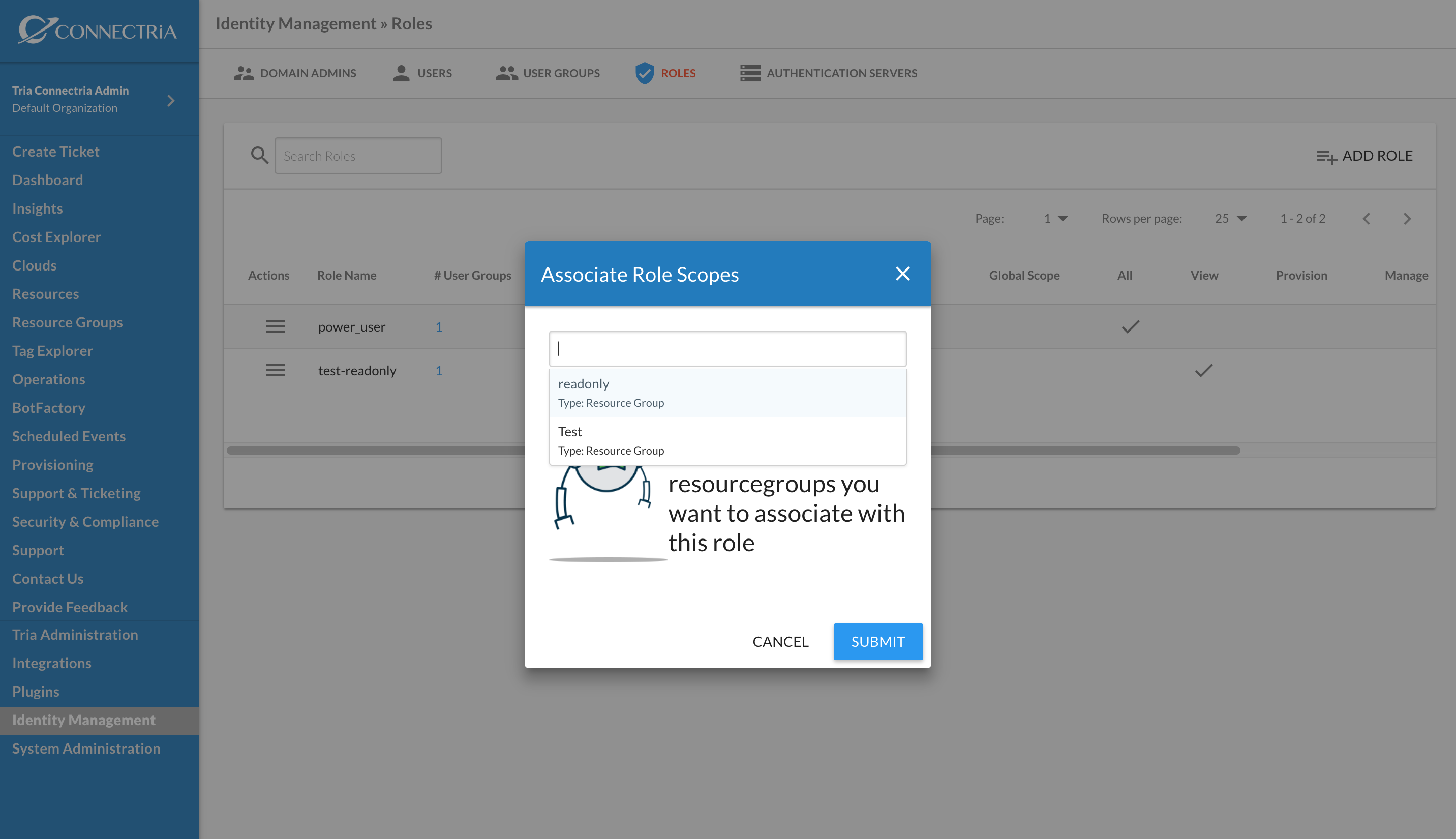Go to System Administration
Image resolution: width=1456 pixels, height=839 pixels.
86,748
